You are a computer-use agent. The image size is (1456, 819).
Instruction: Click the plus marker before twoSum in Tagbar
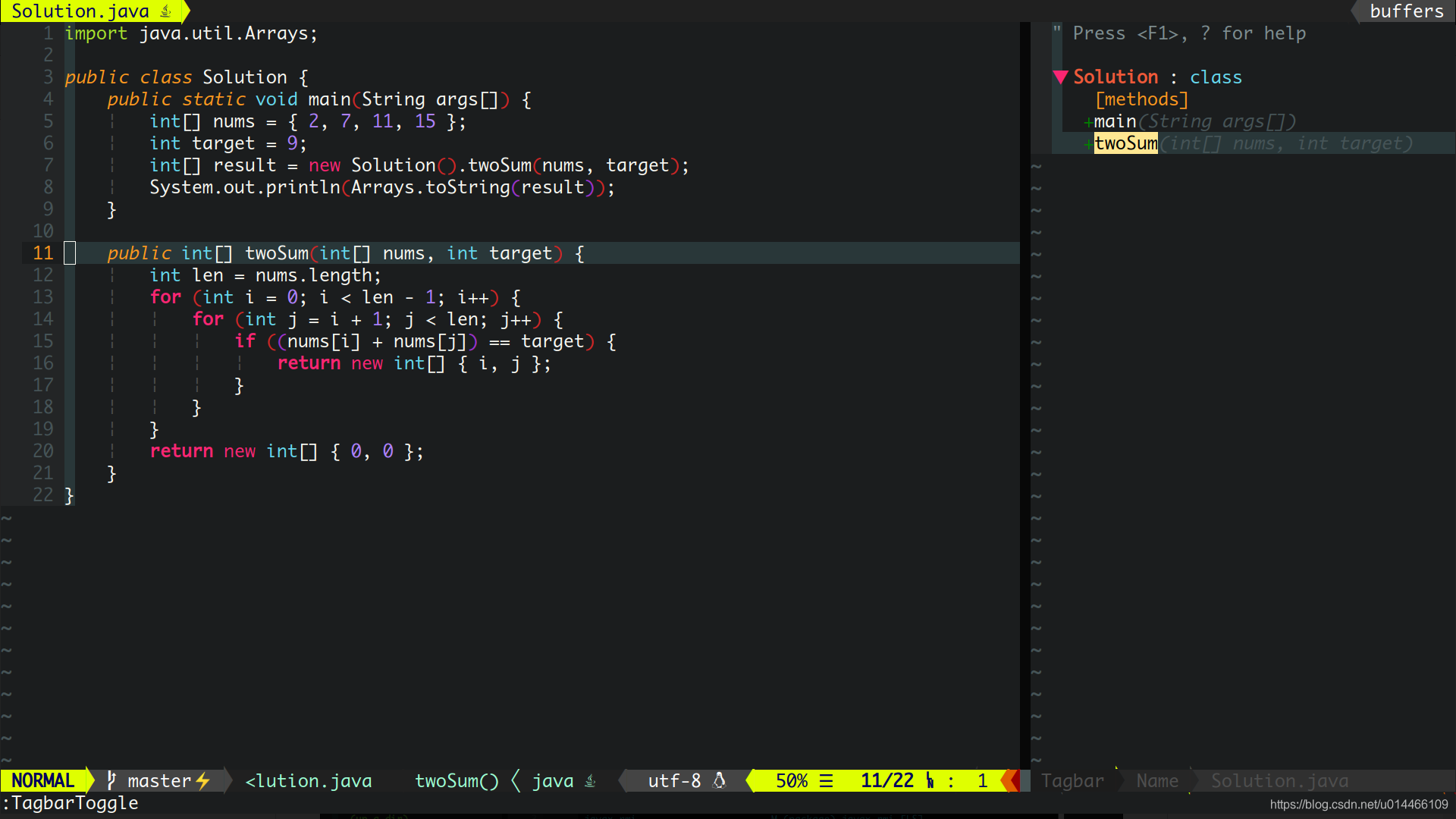[x=1088, y=144]
